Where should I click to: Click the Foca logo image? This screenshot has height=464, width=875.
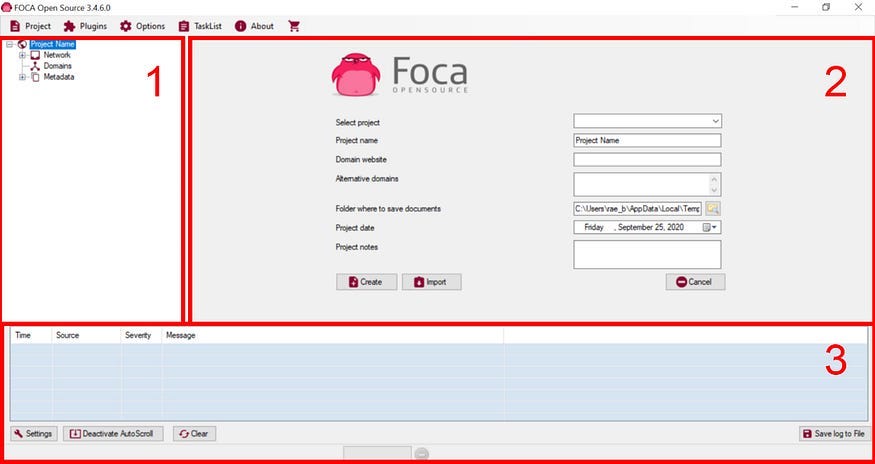pos(400,74)
